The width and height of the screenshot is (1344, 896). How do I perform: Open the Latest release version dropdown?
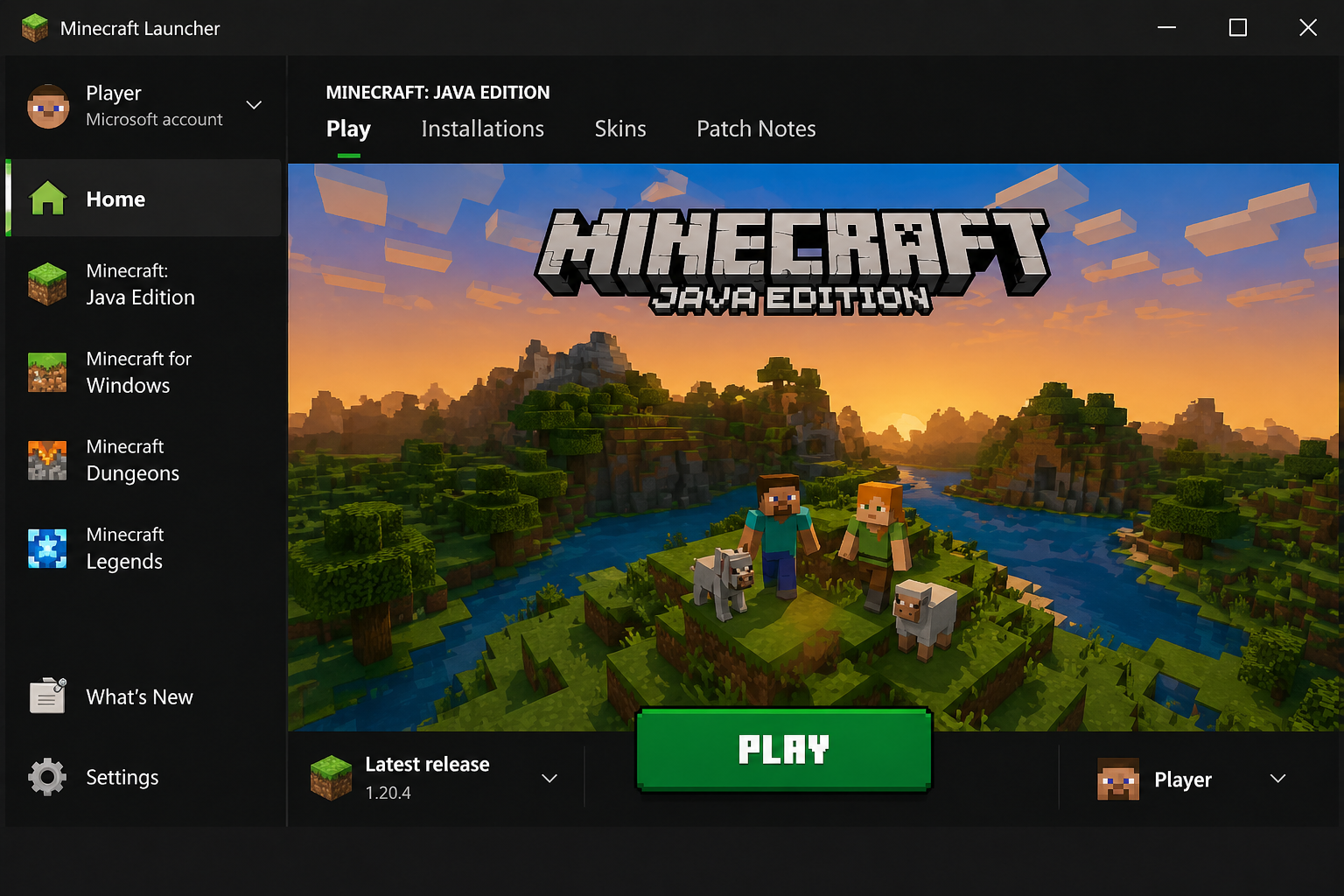click(x=549, y=778)
